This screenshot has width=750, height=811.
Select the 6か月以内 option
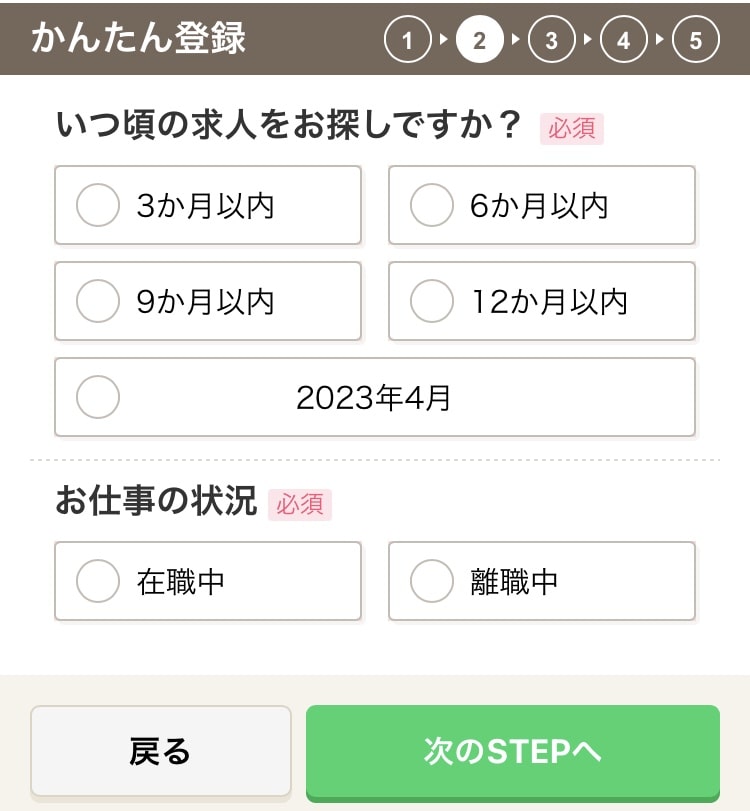pos(542,205)
